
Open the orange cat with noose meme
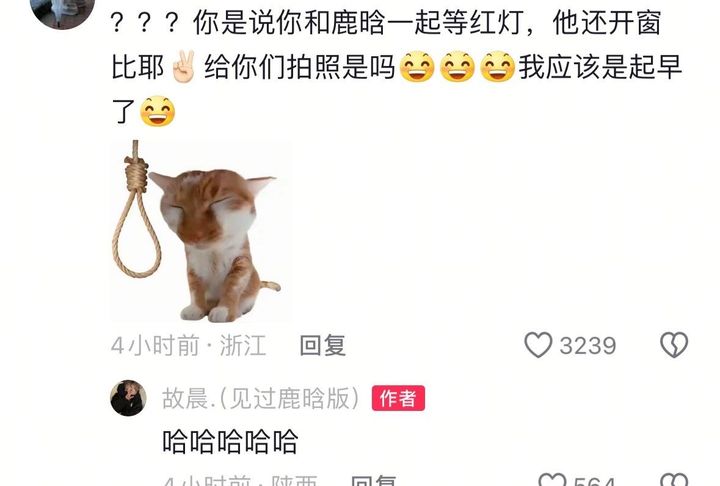[x=201, y=231]
